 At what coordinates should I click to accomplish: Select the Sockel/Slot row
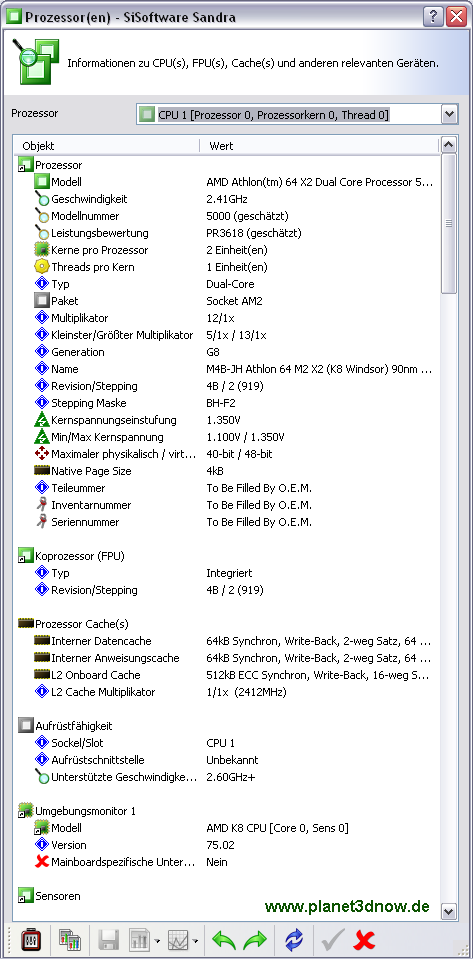coord(226,743)
